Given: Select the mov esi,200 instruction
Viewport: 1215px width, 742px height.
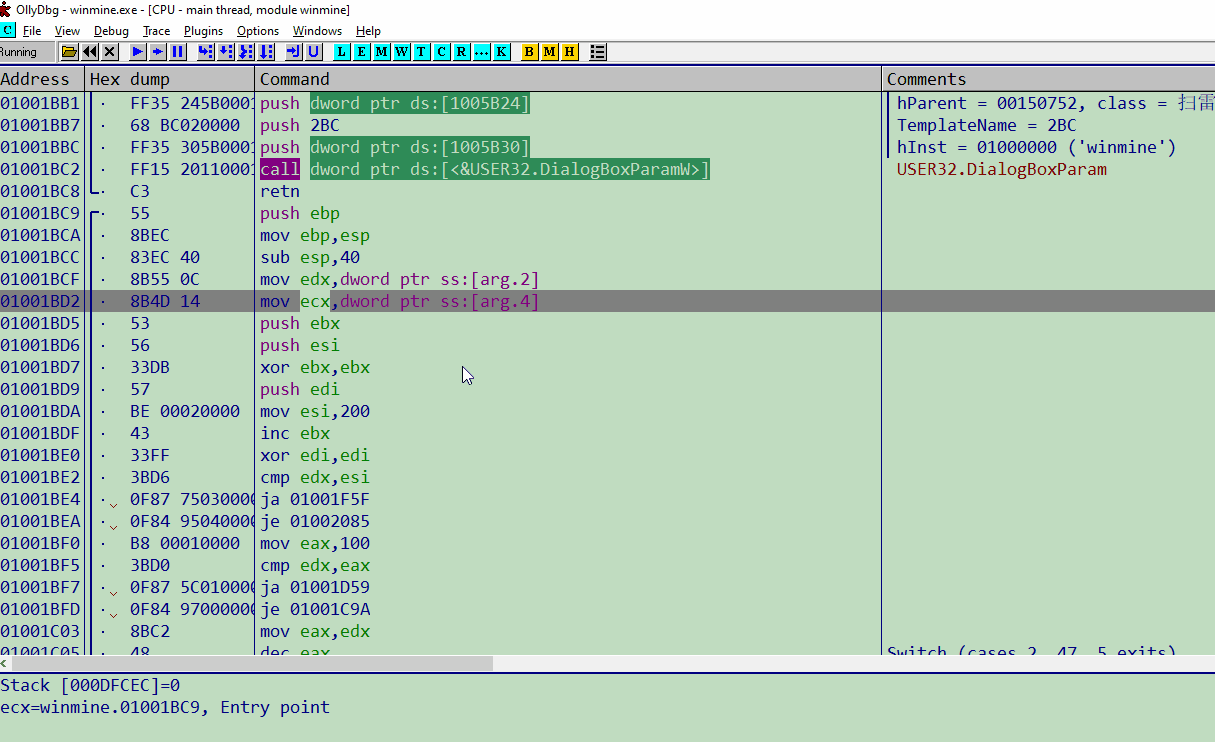Looking at the screenshot, I should tap(315, 411).
